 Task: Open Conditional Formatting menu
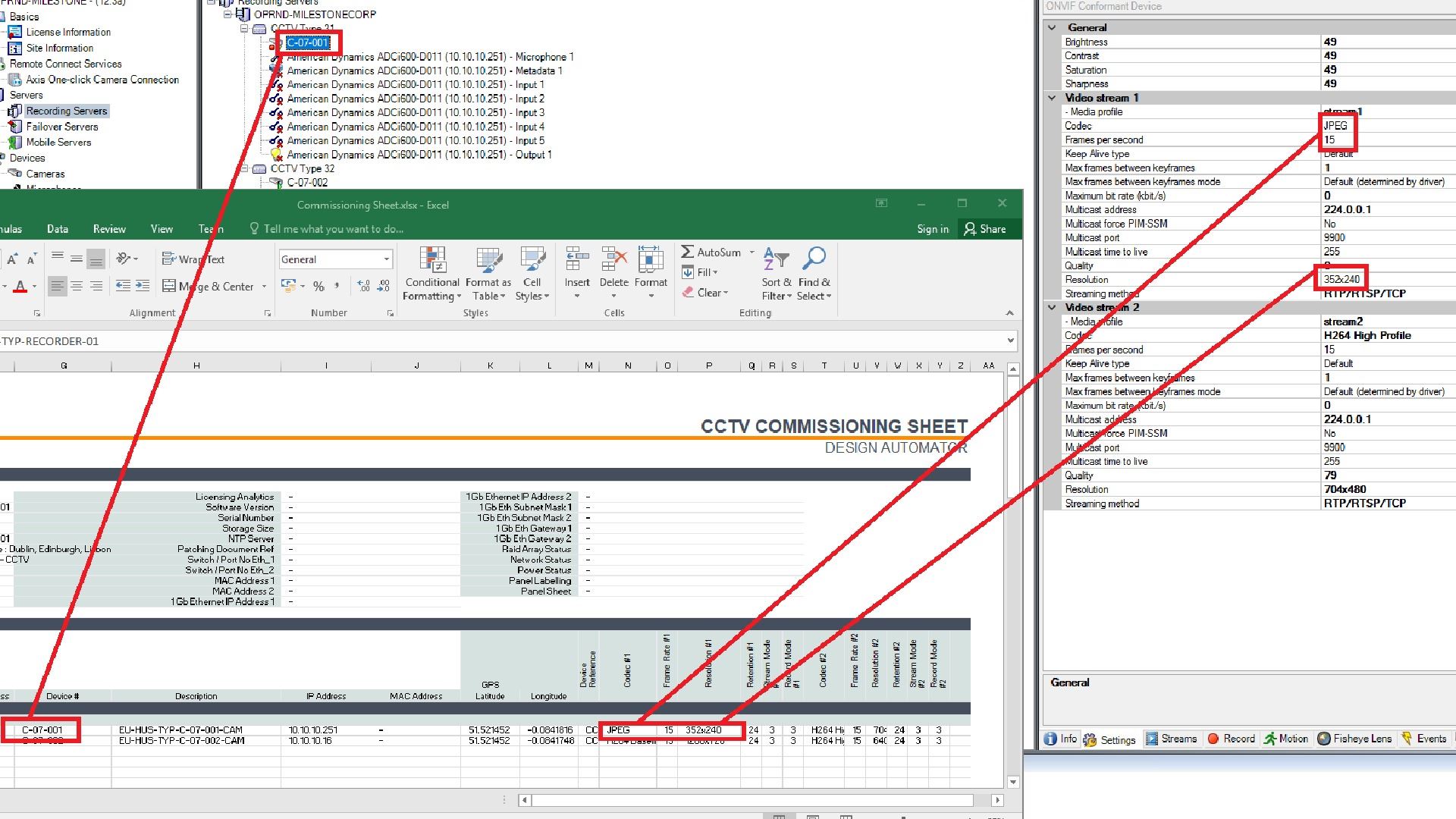(432, 274)
